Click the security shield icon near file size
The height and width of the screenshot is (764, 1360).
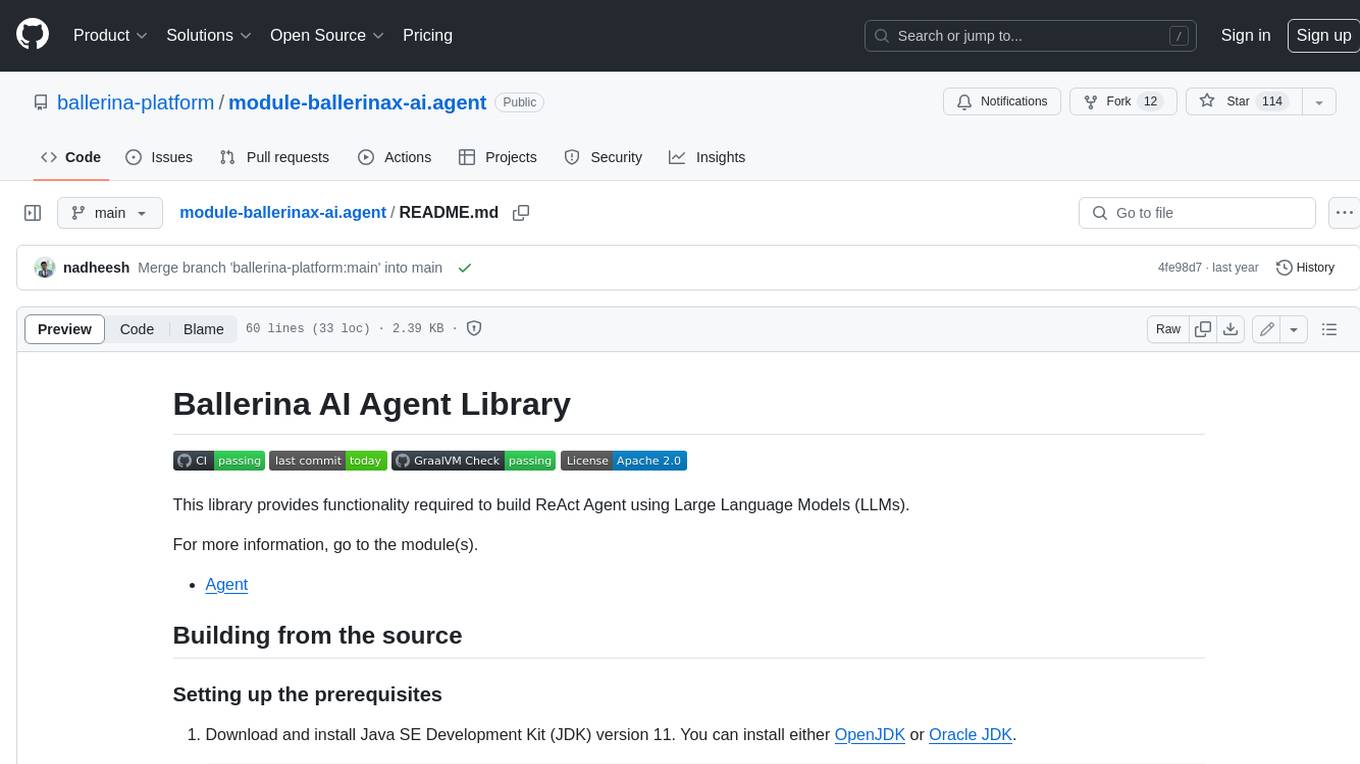click(x=474, y=328)
